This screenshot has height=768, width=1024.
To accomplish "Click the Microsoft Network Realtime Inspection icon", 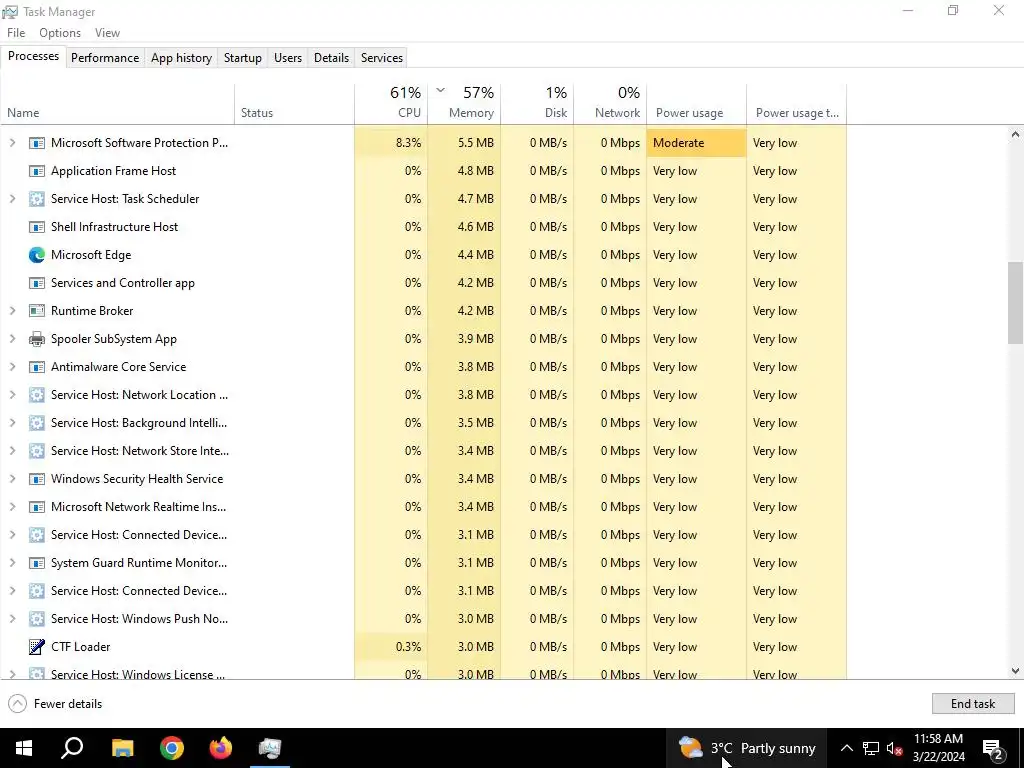I will (x=37, y=507).
